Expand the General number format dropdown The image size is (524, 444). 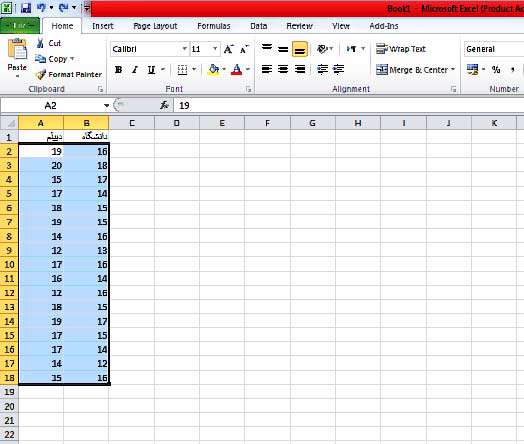pos(494,49)
